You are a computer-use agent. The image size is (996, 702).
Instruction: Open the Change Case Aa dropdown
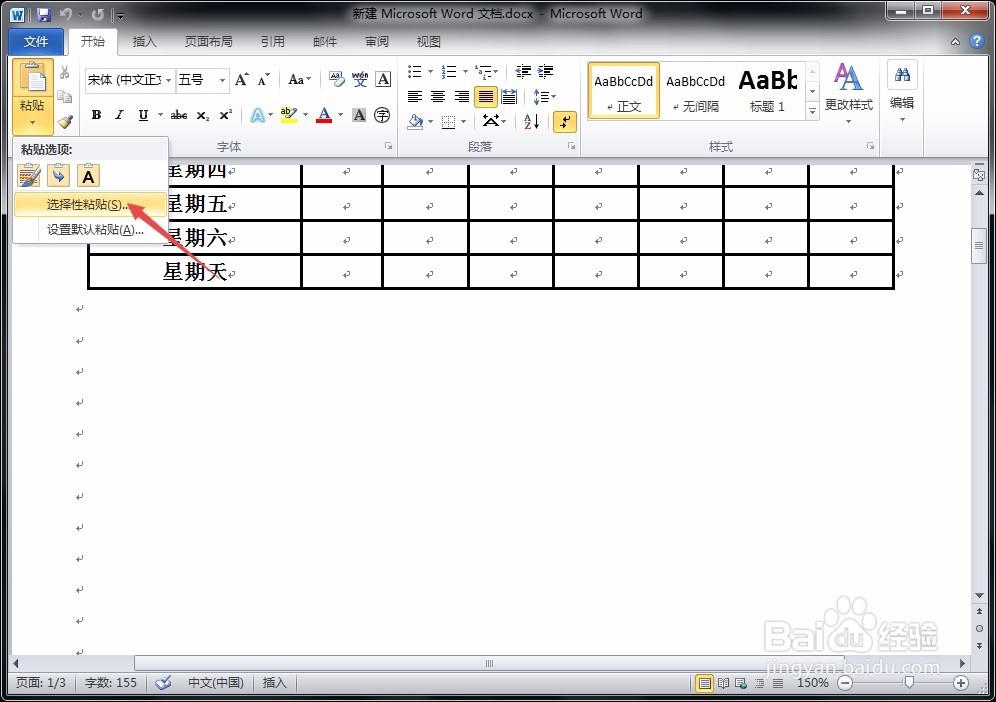tap(299, 79)
